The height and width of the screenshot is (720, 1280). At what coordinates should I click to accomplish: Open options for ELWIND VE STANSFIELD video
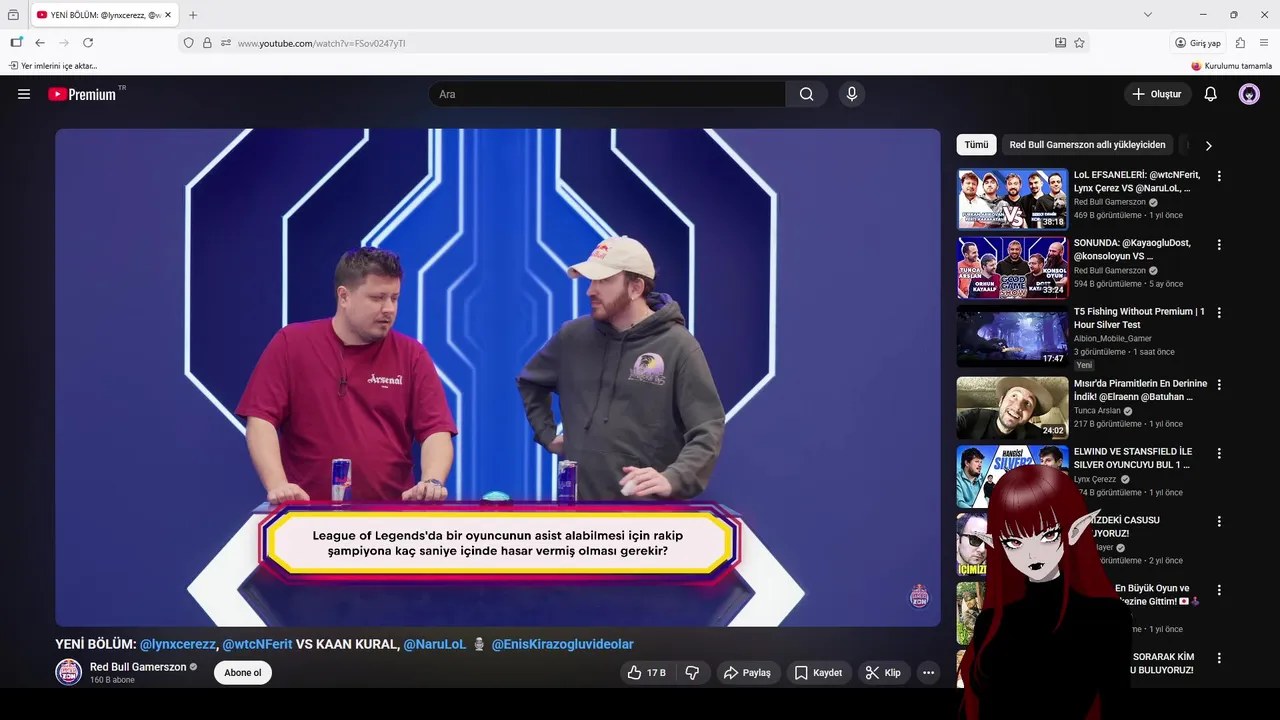tap(1218, 453)
